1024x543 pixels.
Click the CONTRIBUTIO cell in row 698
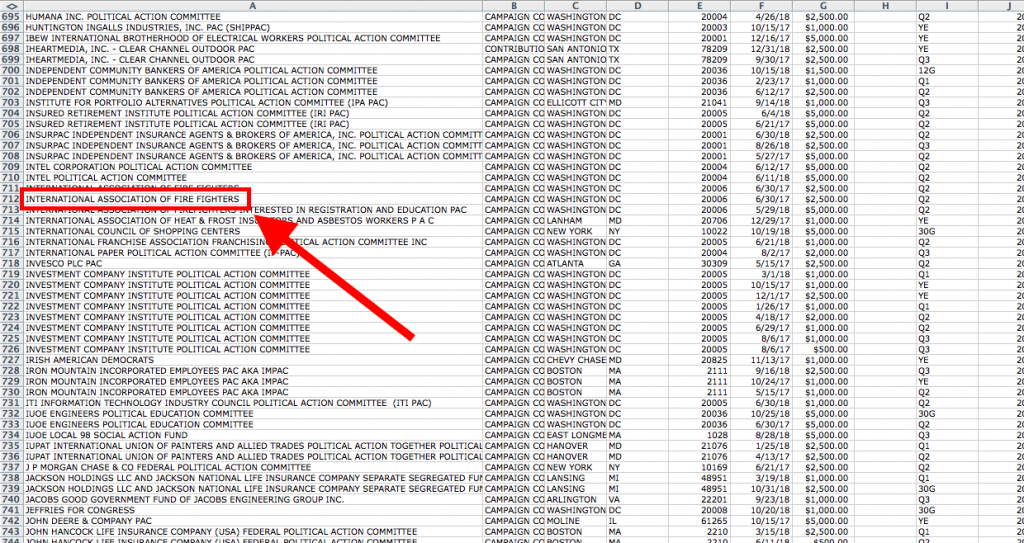pos(514,49)
